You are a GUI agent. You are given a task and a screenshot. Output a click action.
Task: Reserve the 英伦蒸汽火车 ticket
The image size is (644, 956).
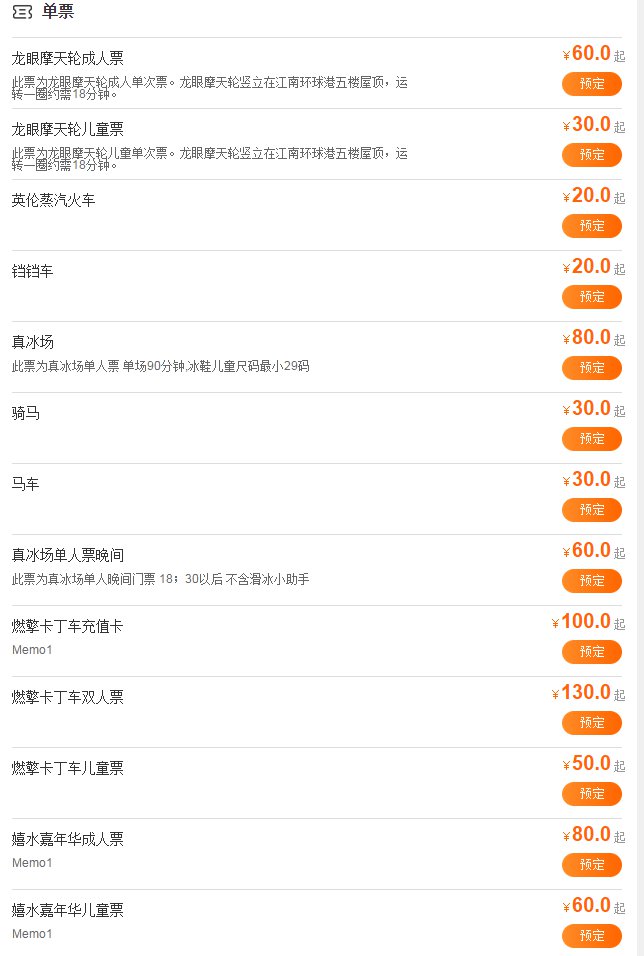click(x=592, y=225)
